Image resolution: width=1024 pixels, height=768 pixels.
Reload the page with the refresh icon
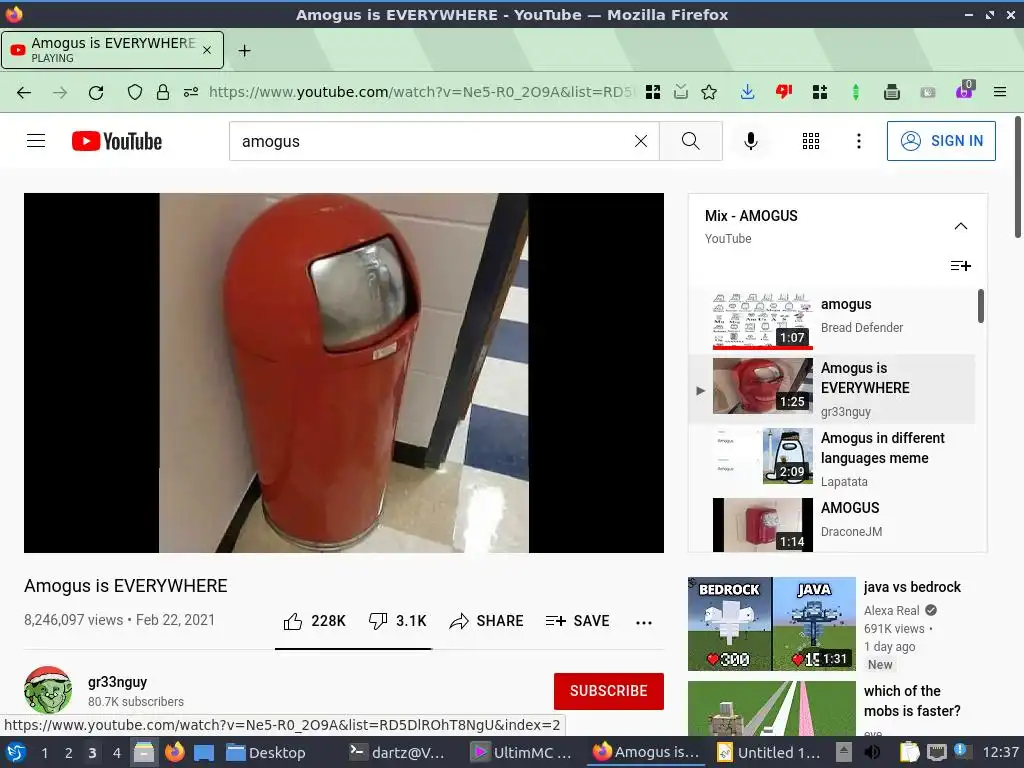[96, 92]
